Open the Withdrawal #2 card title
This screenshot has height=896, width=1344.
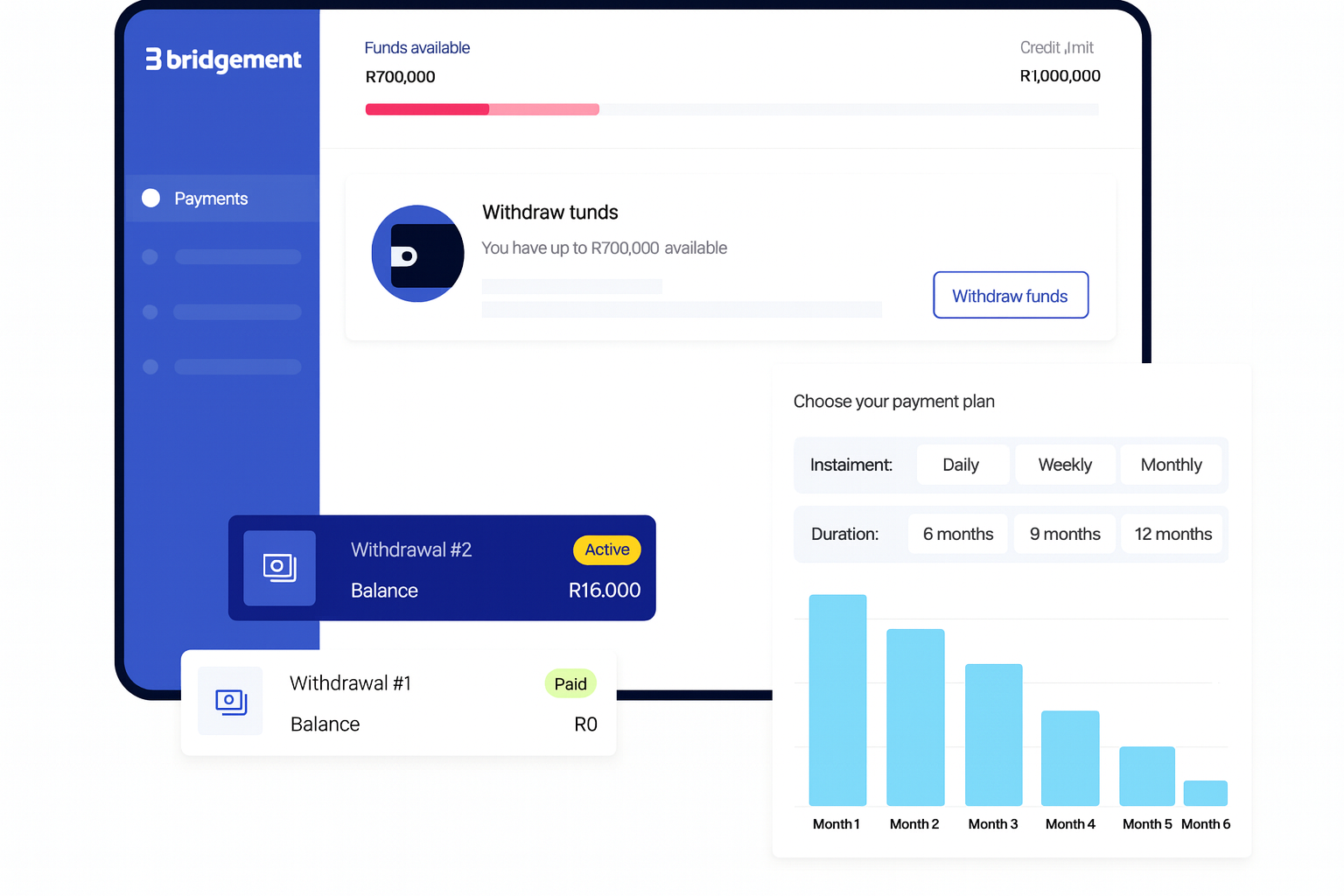tap(411, 549)
